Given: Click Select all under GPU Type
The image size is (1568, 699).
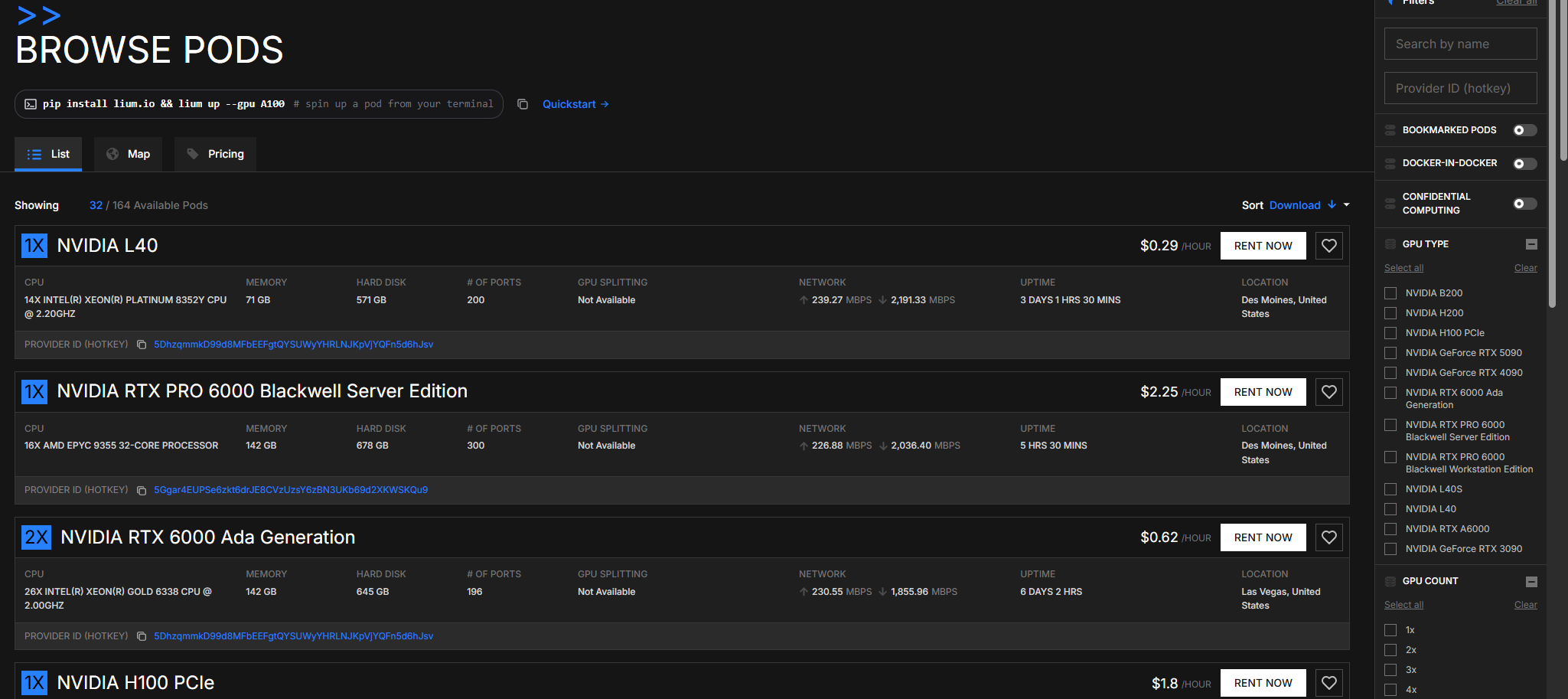Looking at the screenshot, I should pyautogui.click(x=1403, y=268).
